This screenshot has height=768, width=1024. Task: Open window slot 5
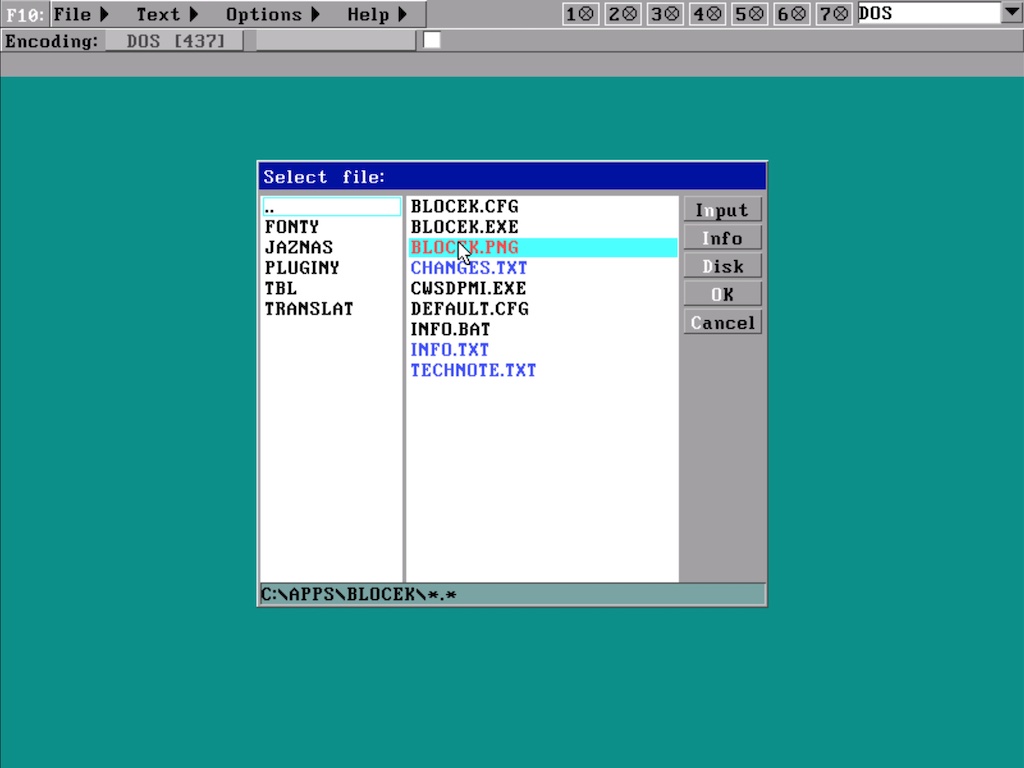coord(749,14)
